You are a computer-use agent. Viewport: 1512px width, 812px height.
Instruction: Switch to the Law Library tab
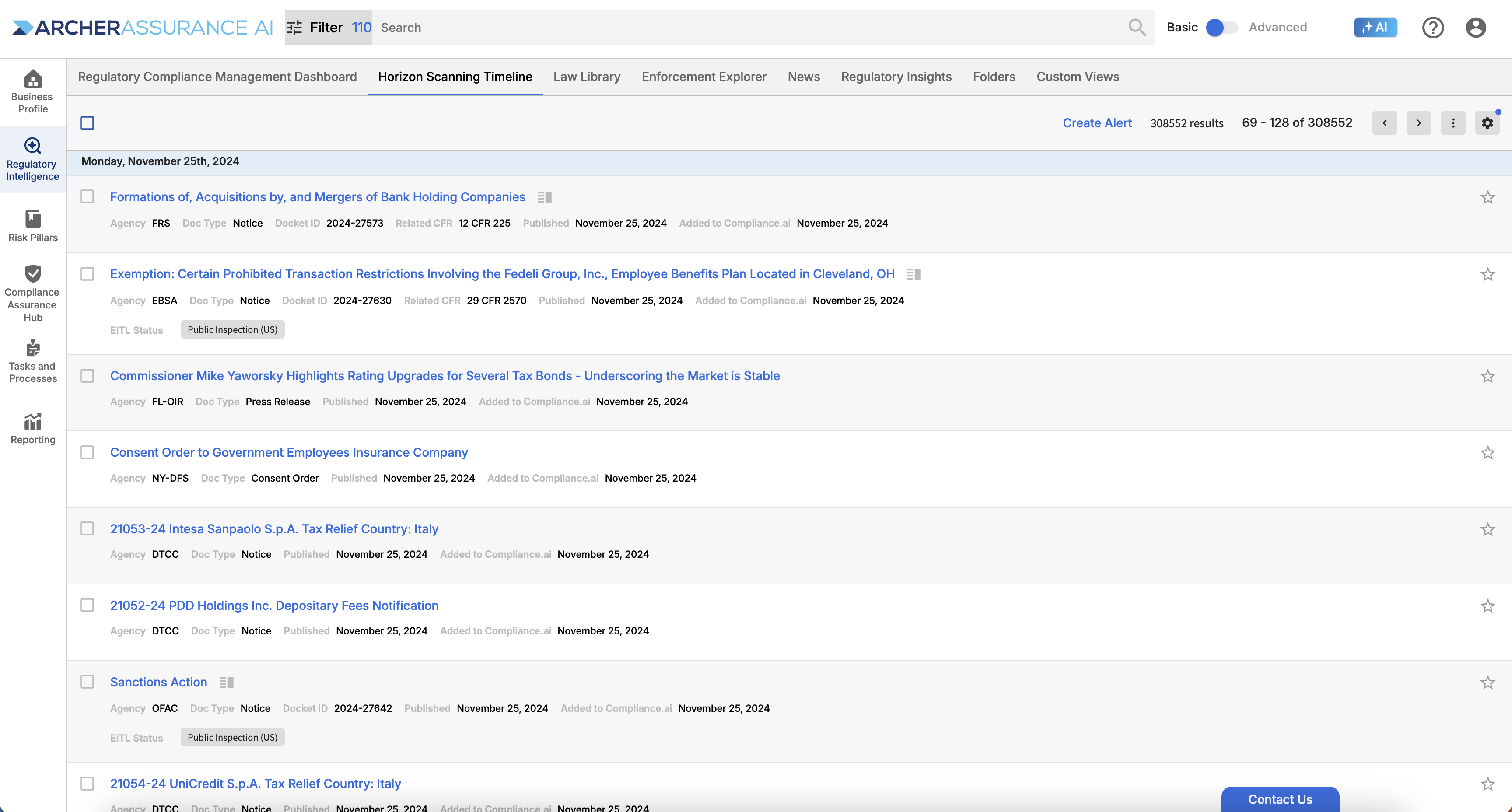tap(586, 76)
